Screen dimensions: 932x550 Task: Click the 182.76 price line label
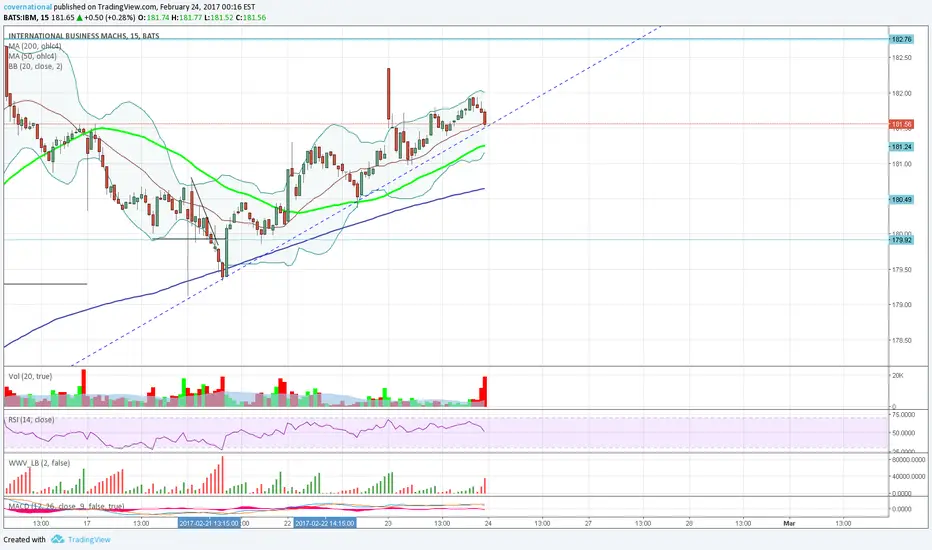pos(901,39)
